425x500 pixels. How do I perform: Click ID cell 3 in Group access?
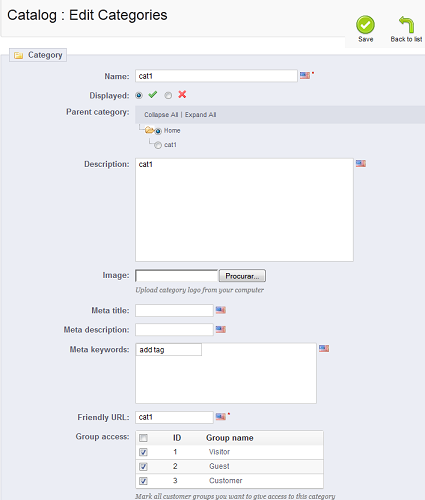pos(175,481)
